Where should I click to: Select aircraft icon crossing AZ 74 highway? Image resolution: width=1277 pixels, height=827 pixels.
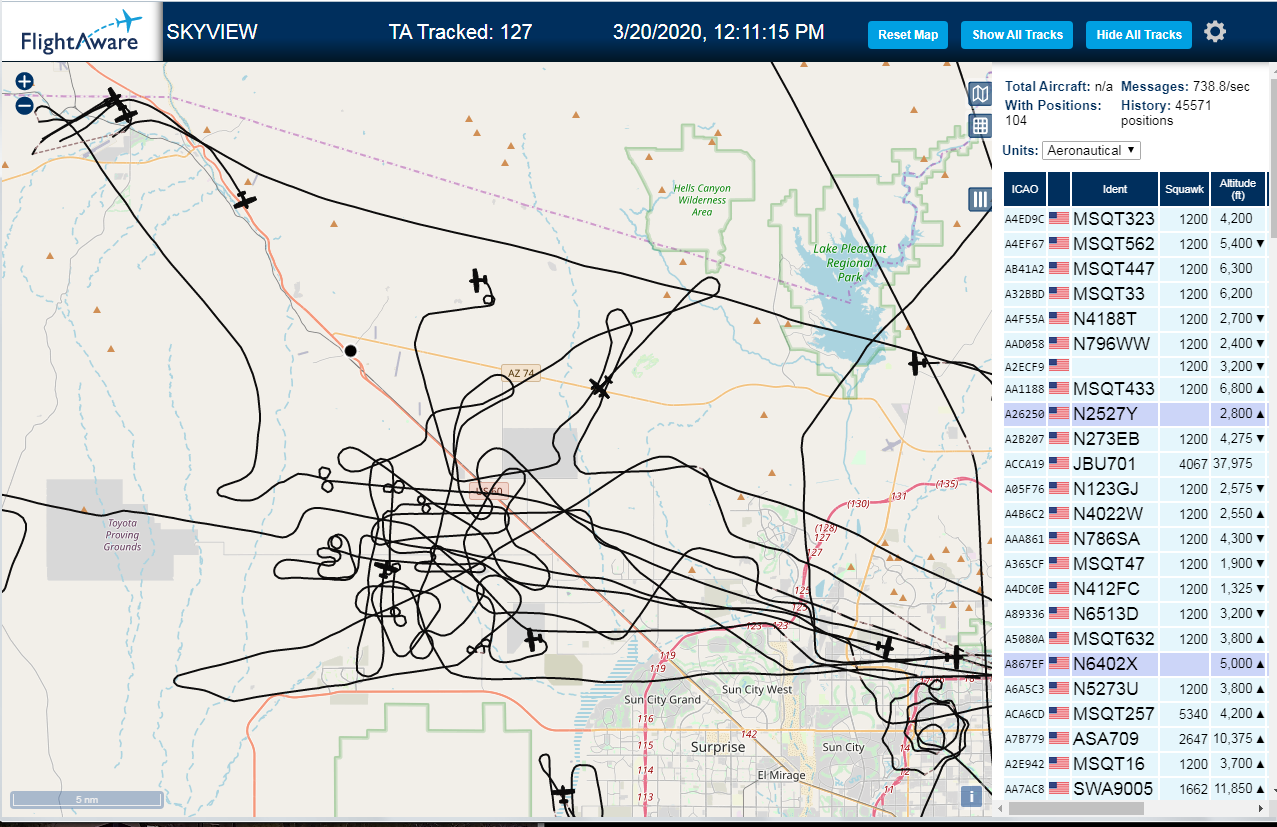click(600, 386)
